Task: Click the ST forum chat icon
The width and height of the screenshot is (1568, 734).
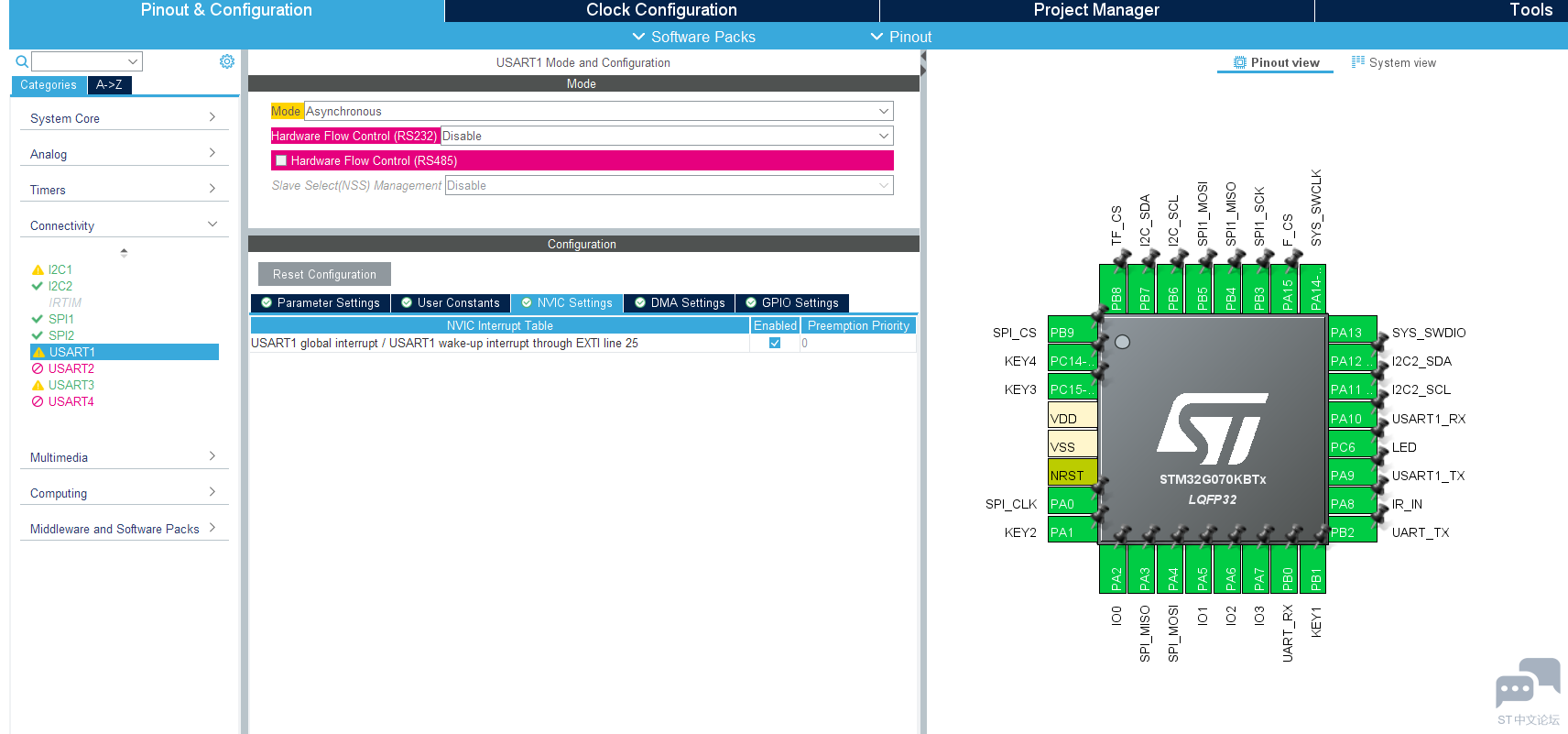Action: point(1528,683)
